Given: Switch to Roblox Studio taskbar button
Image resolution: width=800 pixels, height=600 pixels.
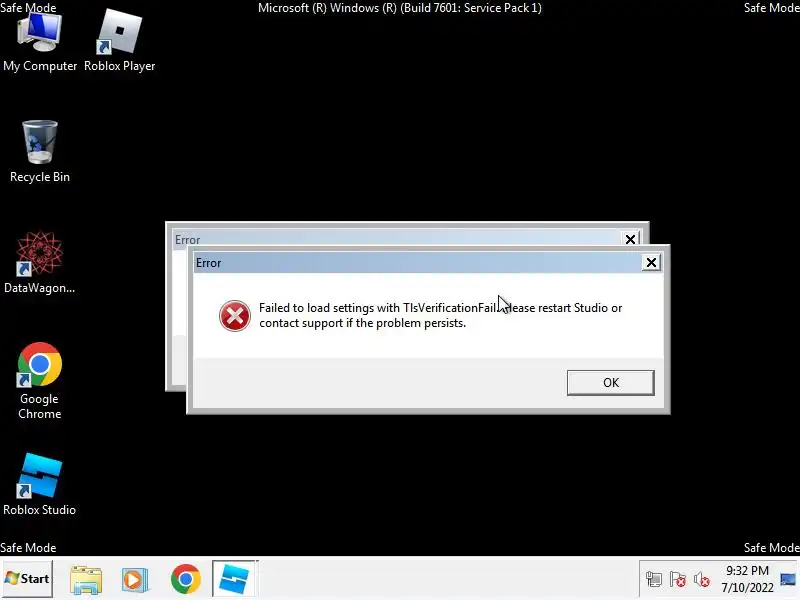Looking at the screenshot, I should click(x=234, y=579).
